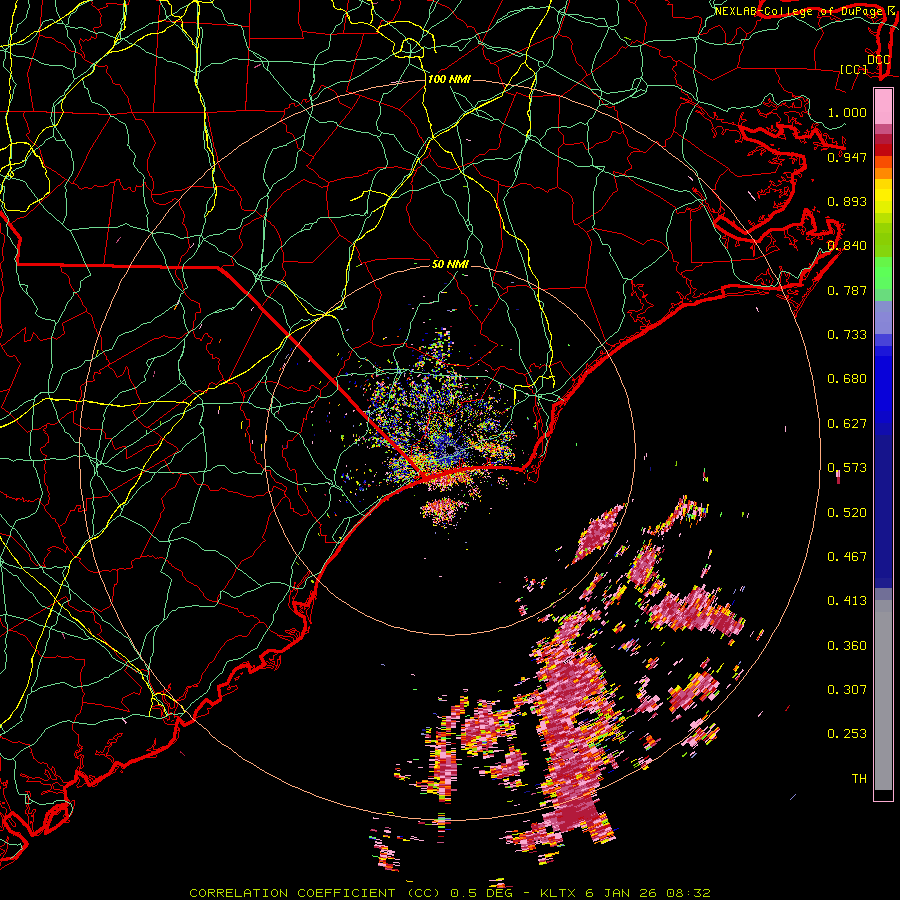Select the 0.520 scale value
The width and height of the screenshot is (900, 900).
(847, 513)
